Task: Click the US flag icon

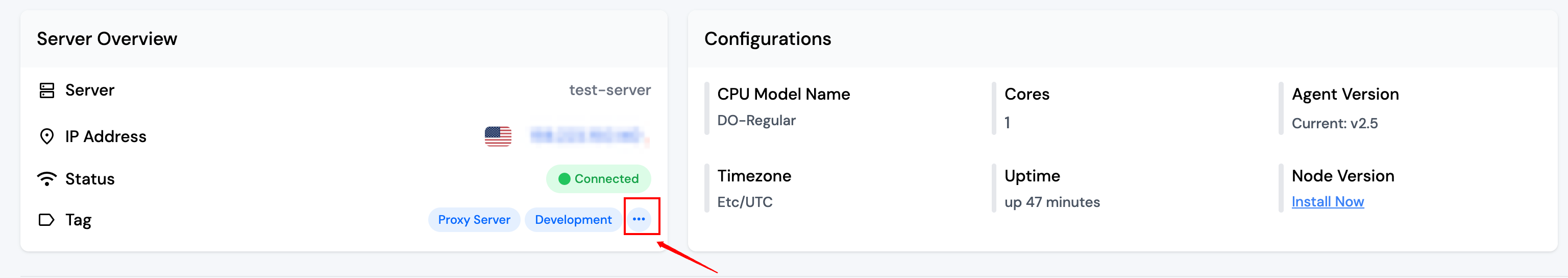Action: click(498, 136)
